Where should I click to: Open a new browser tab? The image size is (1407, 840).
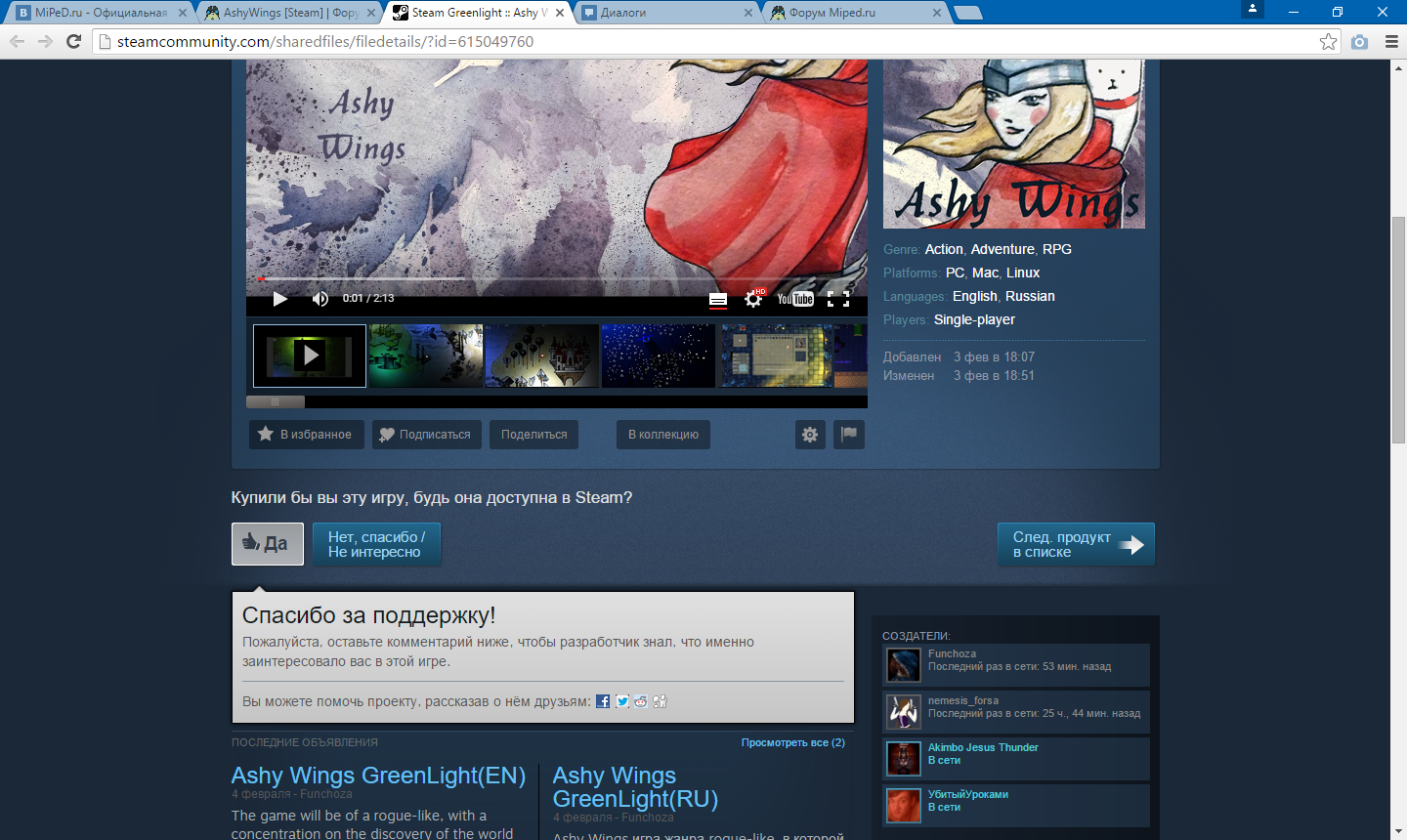point(968,13)
